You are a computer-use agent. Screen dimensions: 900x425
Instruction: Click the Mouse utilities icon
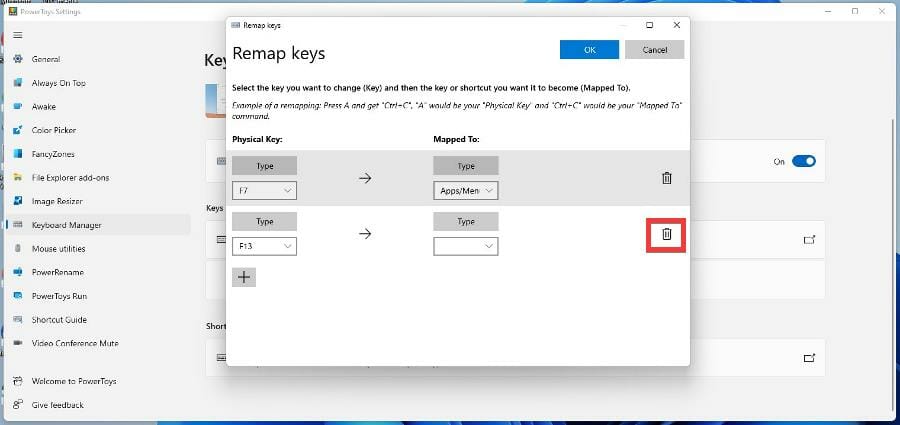18,249
